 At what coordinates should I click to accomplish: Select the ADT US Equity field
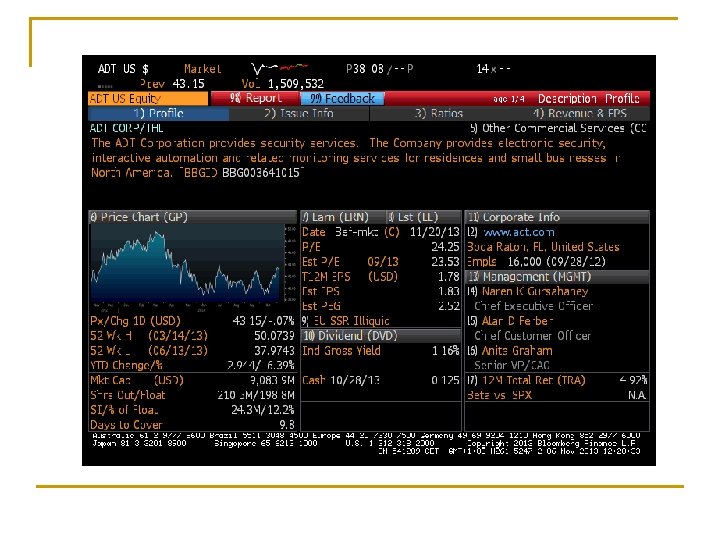(x=148, y=98)
